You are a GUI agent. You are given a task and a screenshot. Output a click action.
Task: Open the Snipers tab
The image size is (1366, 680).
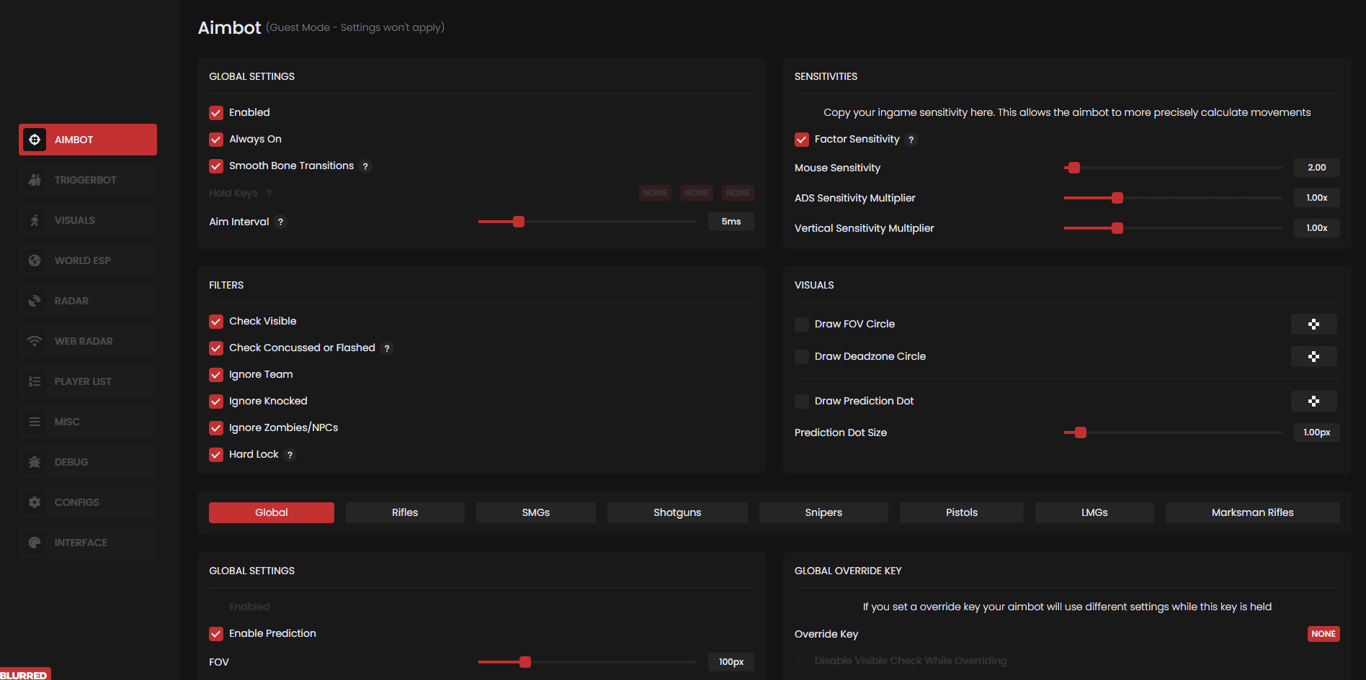tap(824, 512)
